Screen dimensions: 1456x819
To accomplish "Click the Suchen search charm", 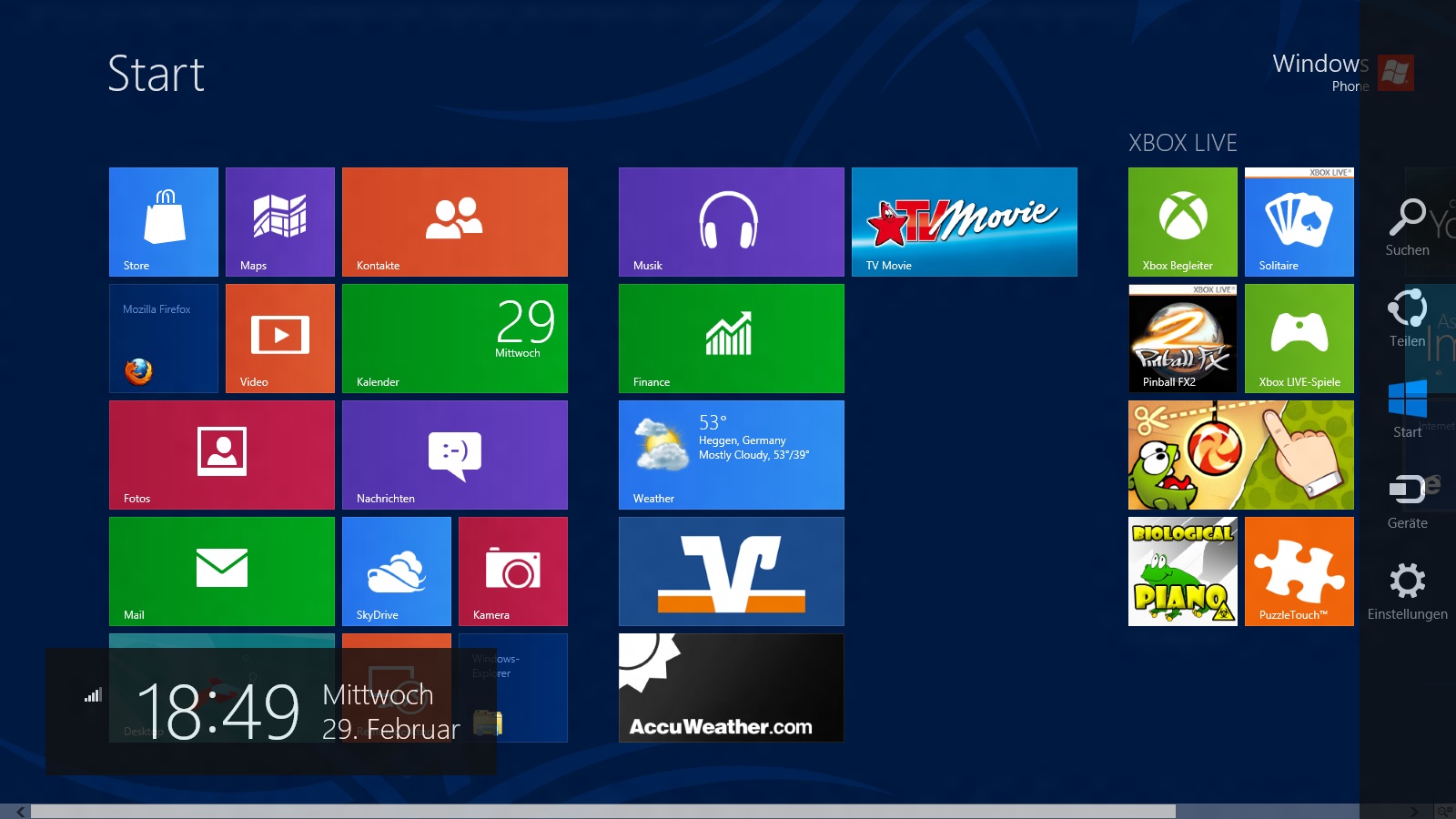I will [1408, 227].
